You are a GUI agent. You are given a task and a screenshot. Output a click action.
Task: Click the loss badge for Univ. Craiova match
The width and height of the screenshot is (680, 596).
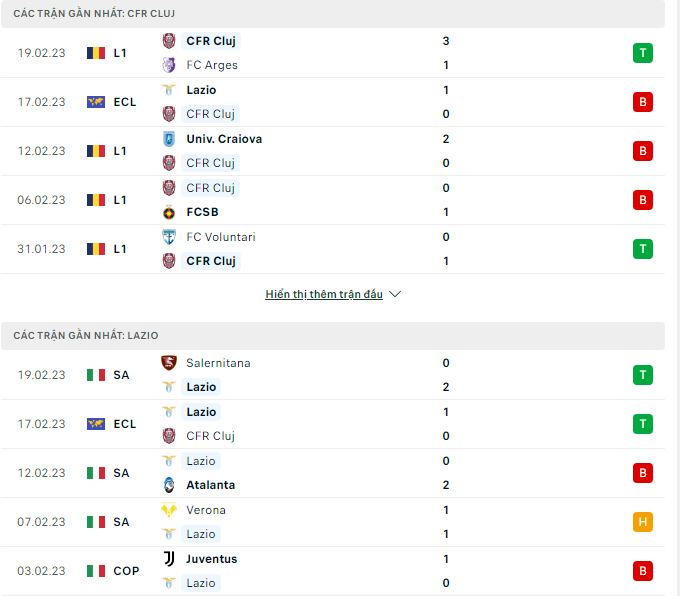(643, 151)
